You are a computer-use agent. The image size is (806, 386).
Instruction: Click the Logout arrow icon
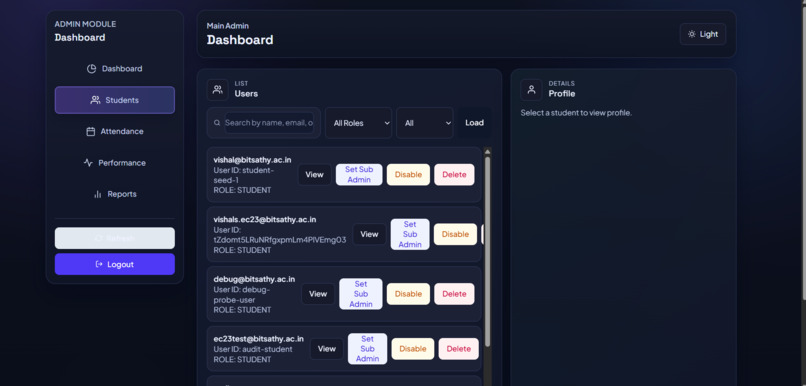click(x=99, y=264)
